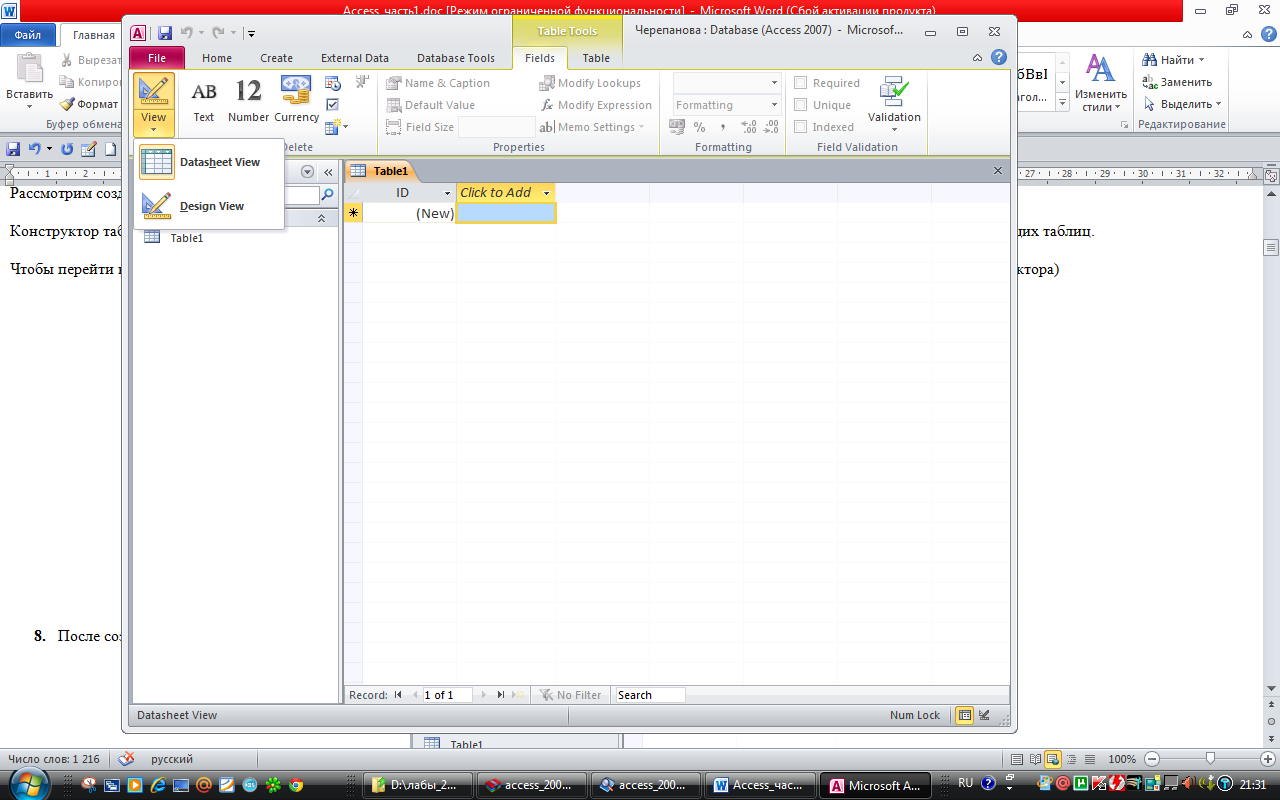
Task: Minimize the Access ribbon caret
Action: pyautogui.click(x=977, y=58)
